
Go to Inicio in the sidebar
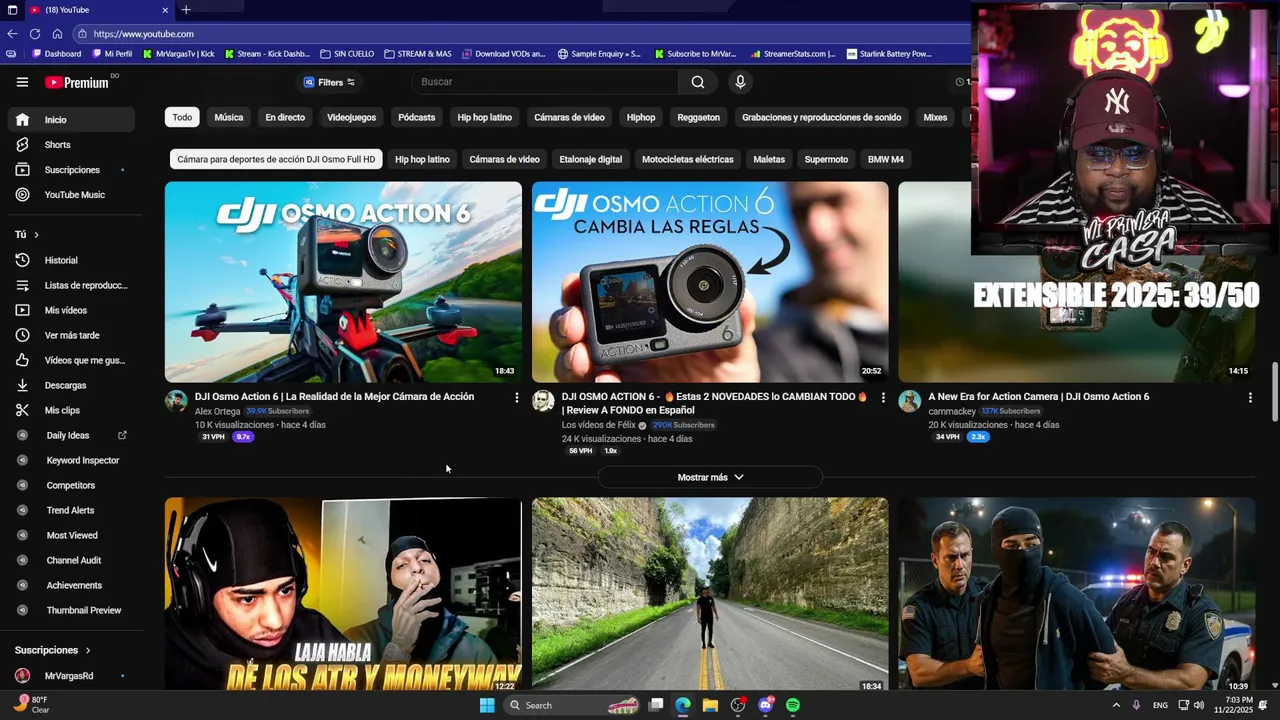tap(70, 120)
